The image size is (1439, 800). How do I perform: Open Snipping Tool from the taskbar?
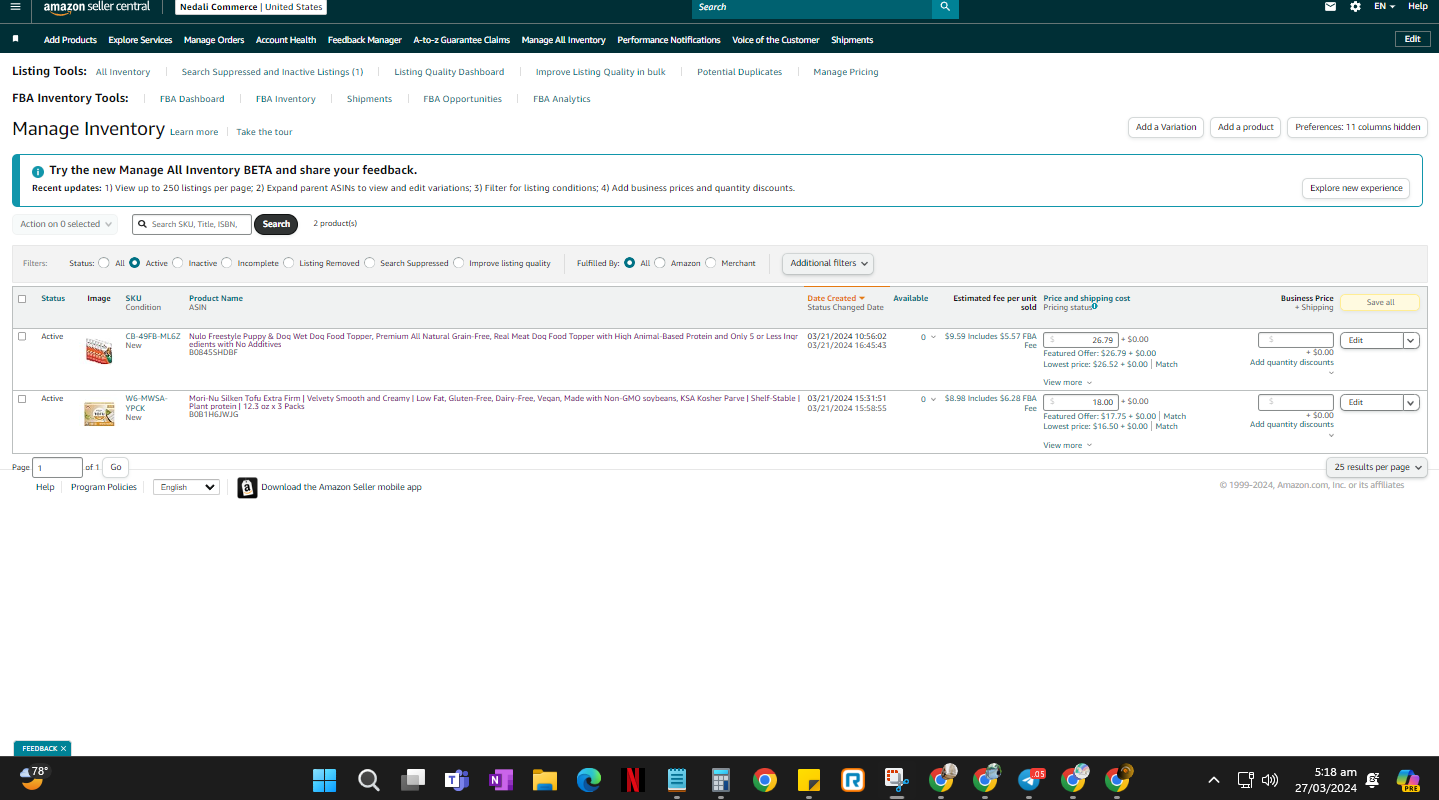pos(895,780)
